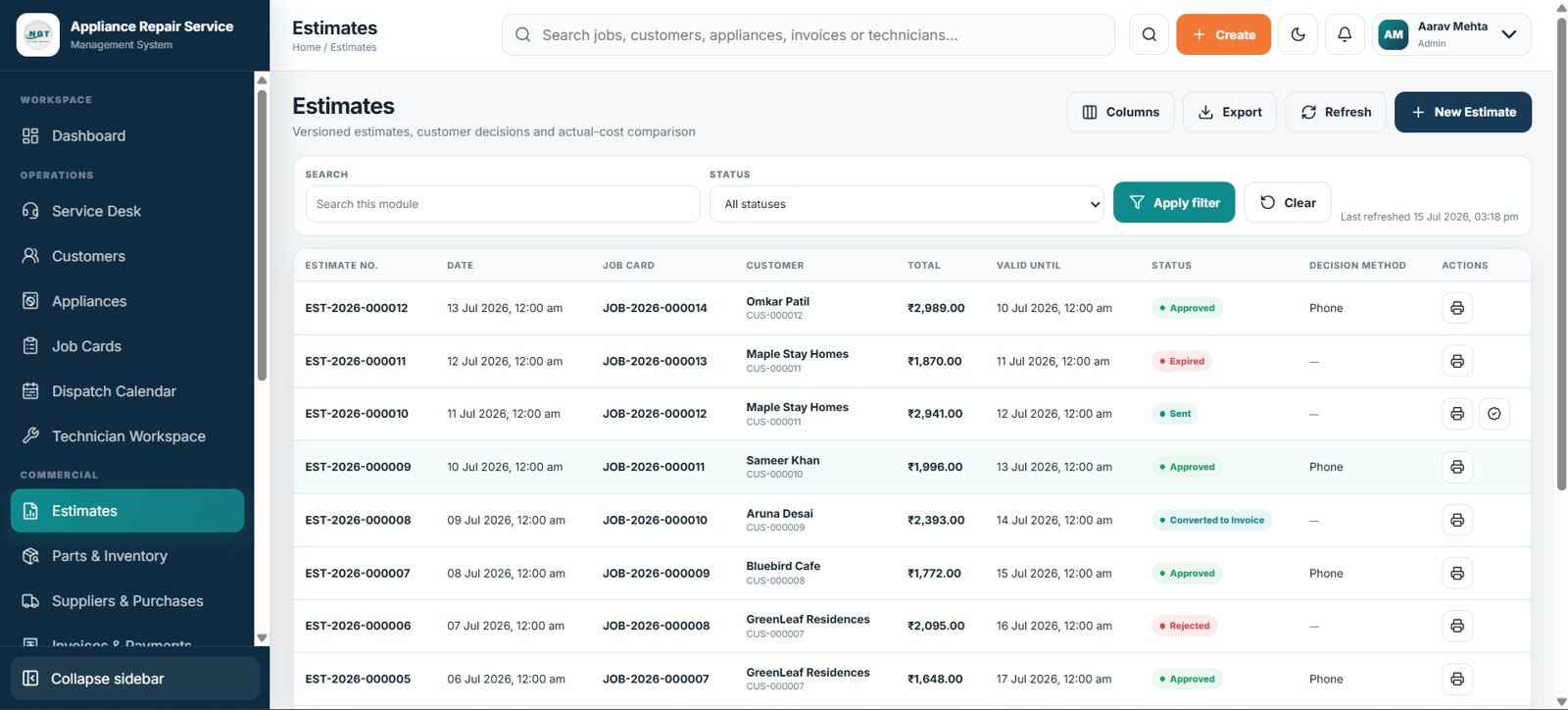Click the Sent status badge

1175,414
